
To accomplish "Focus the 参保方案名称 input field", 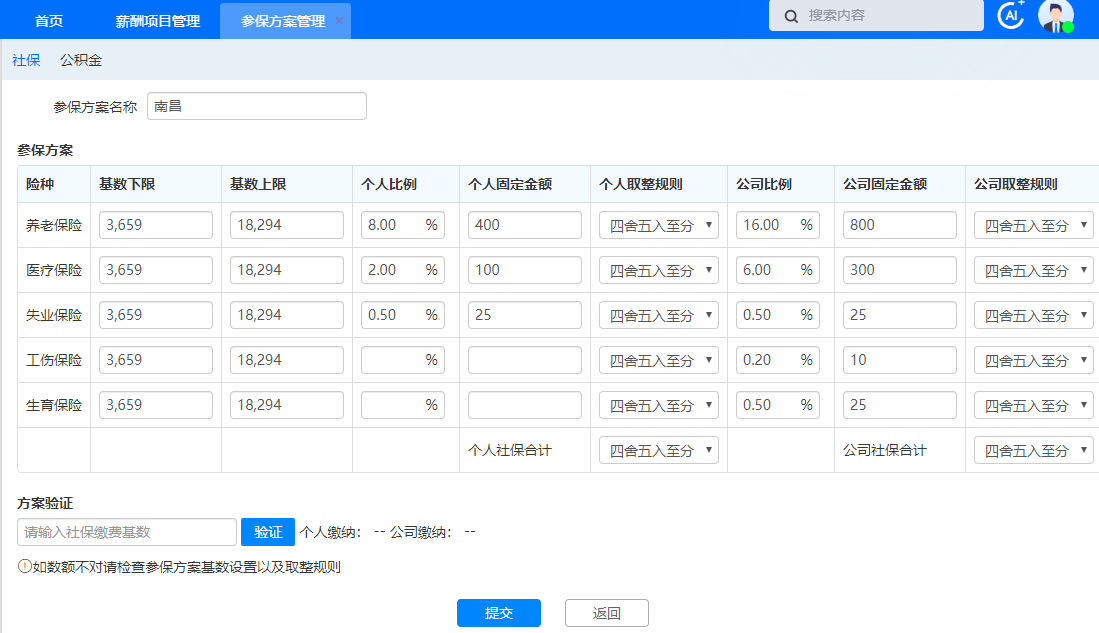I will pos(256,106).
